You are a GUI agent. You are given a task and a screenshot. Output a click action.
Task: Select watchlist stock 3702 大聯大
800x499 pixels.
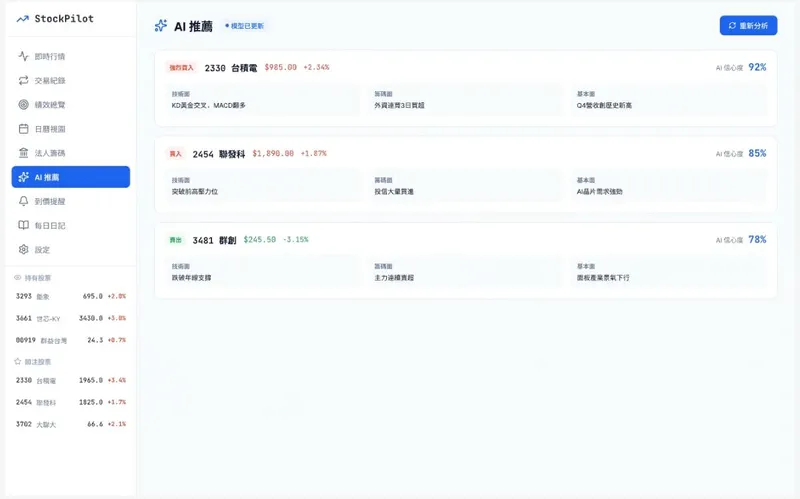tap(71, 425)
